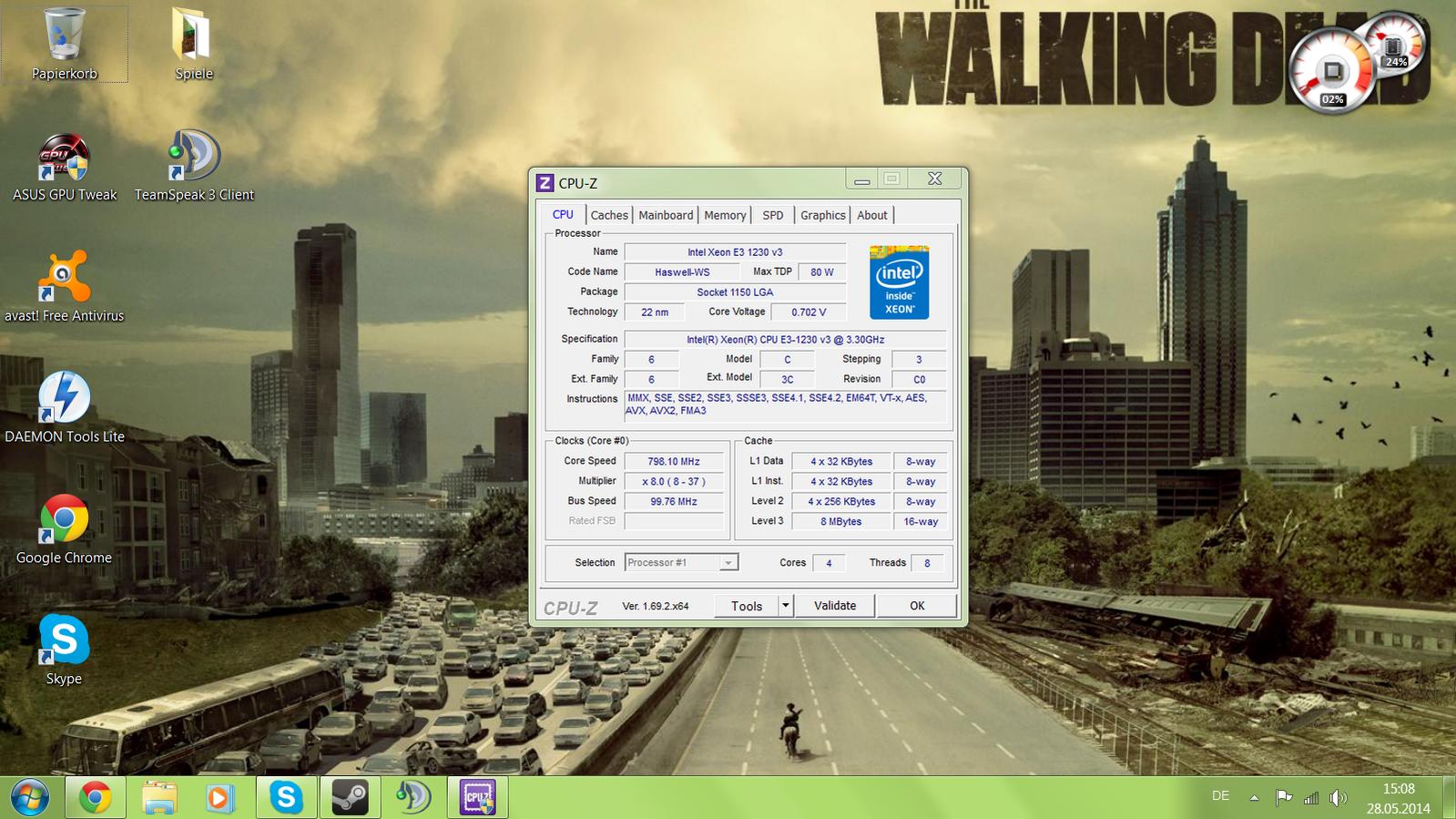This screenshot has width=1456, height=819.
Task: Open avast! Free Antivirus shortcut
Action: coord(64,287)
